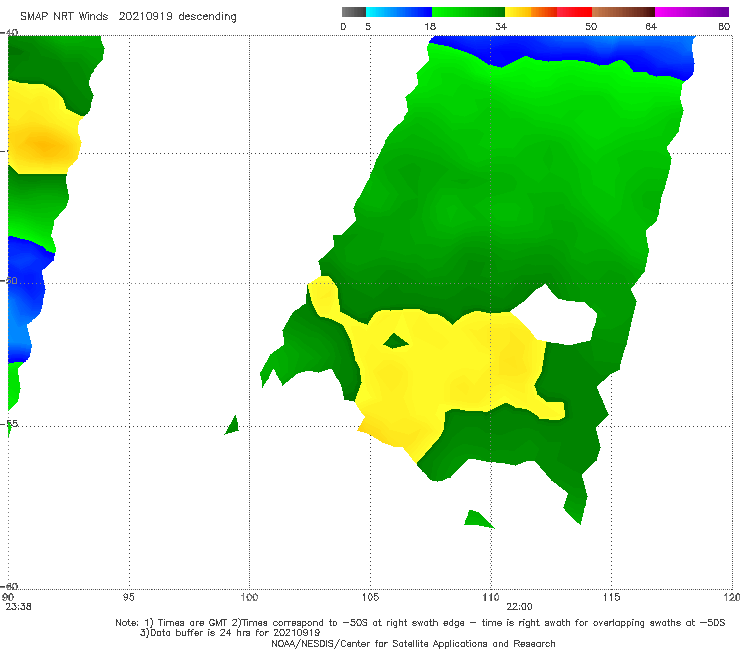Click the swath time '22:00'

click(519, 607)
